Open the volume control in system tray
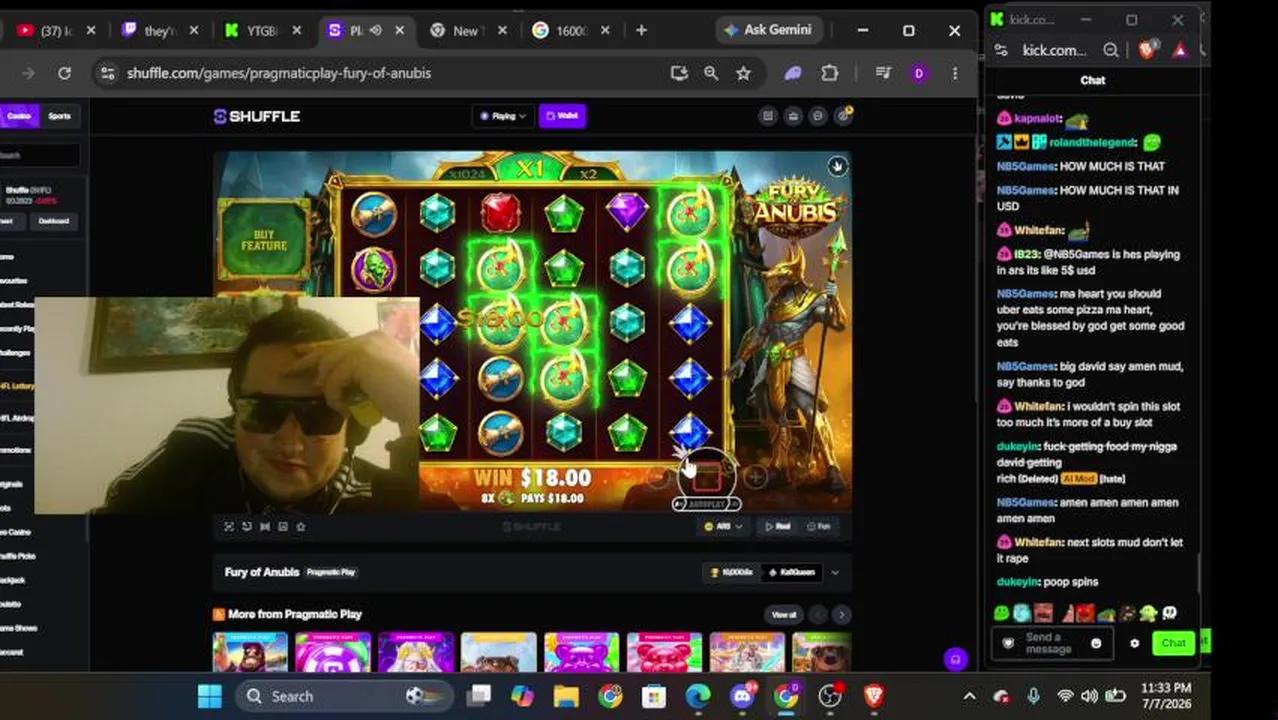Screen dimensions: 1278x720 [x=1089, y=696]
